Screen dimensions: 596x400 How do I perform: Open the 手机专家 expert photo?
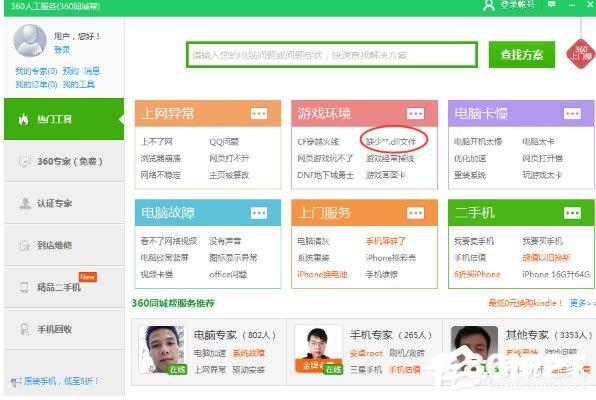click(318, 349)
